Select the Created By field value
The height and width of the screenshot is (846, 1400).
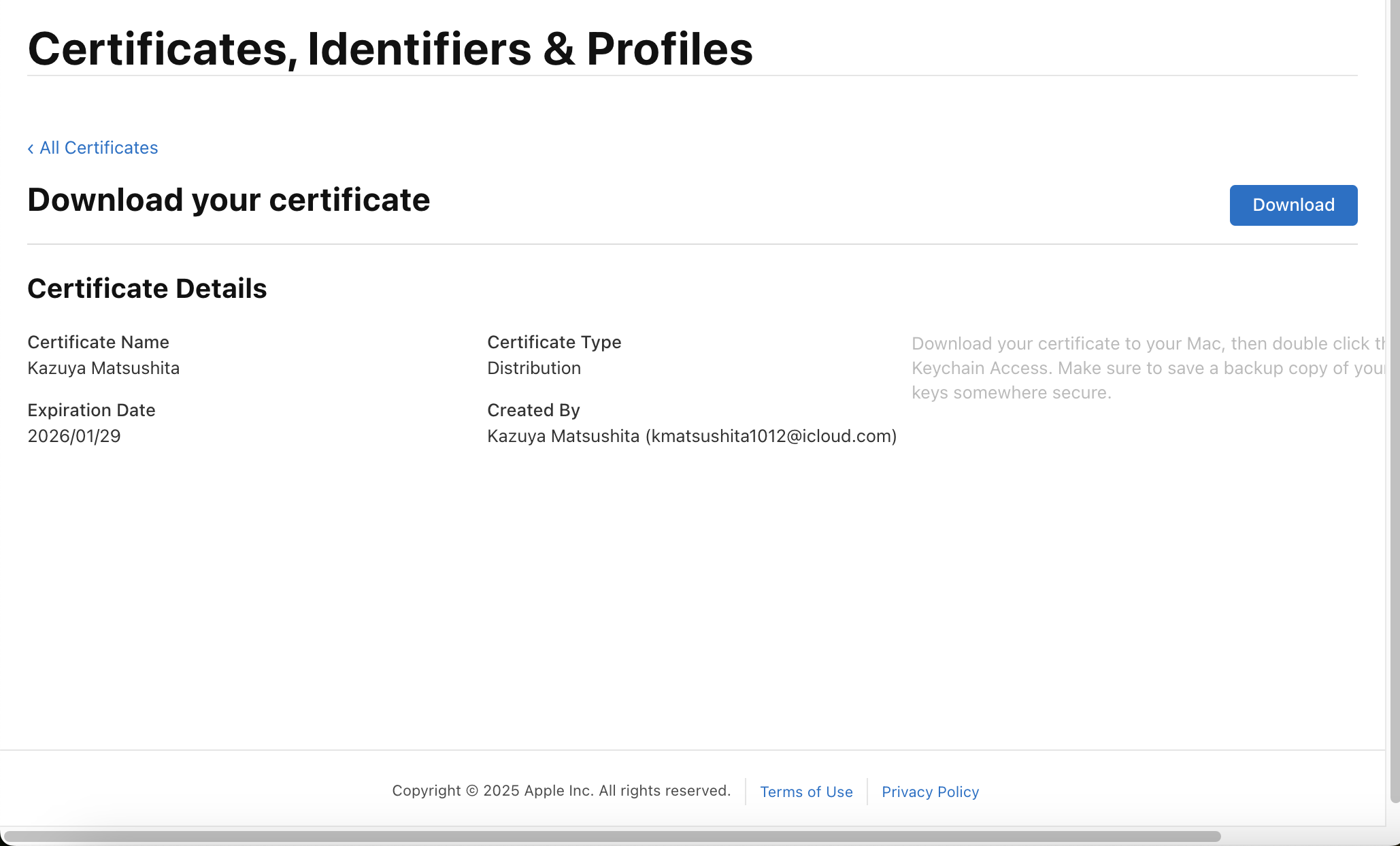(x=692, y=436)
